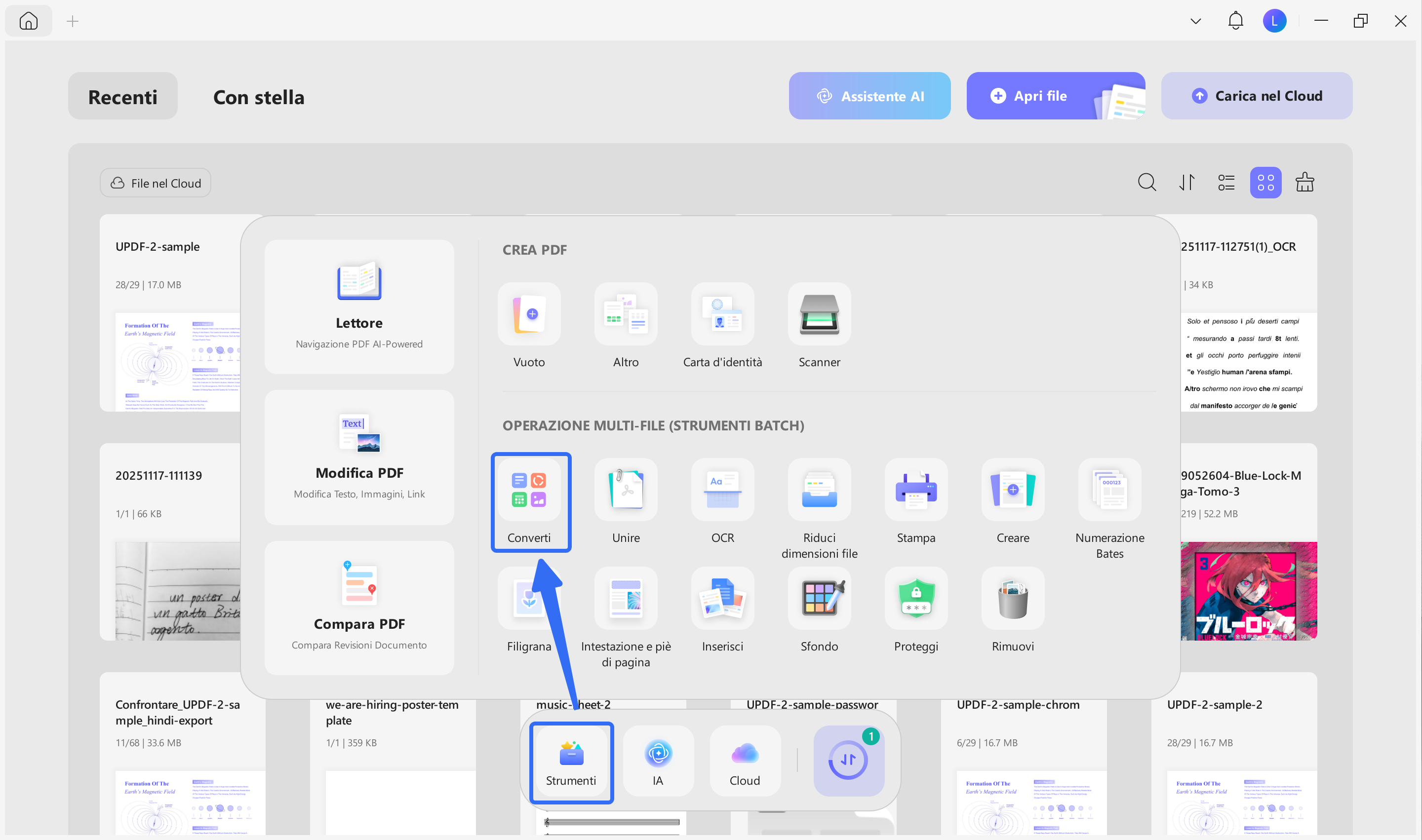Search recent files with magnifier icon
This screenshot has width=1422, height=840.
click(x=1147, y=182)
